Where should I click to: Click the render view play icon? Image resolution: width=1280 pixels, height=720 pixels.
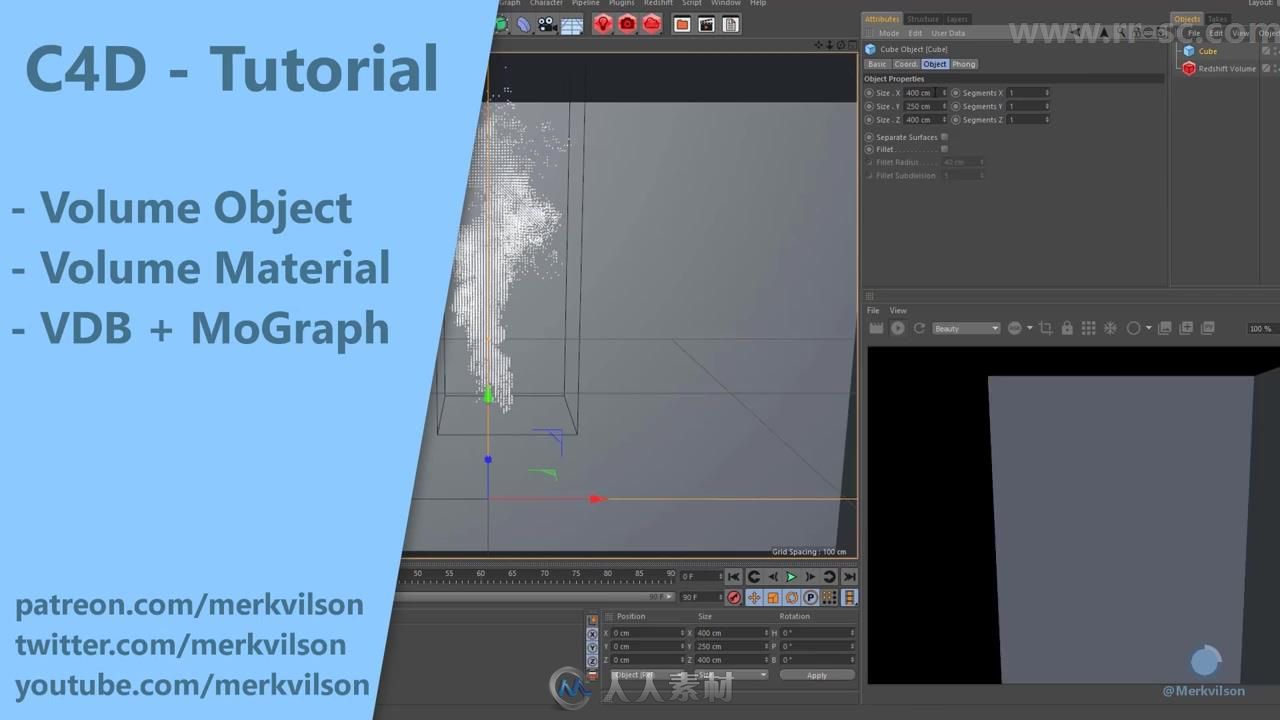(x=897, y=328)
